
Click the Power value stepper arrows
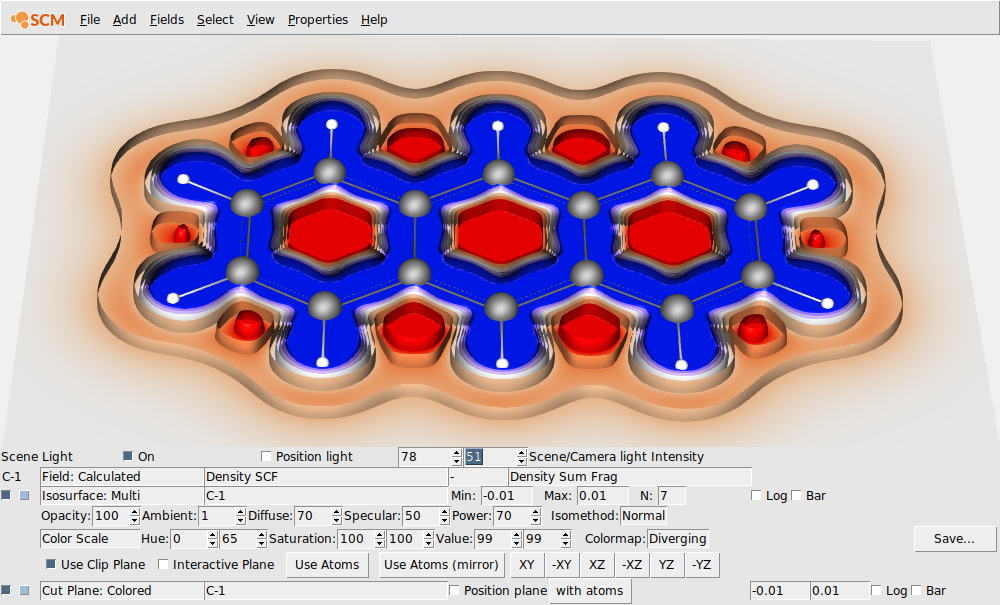(x=536, y=516)
